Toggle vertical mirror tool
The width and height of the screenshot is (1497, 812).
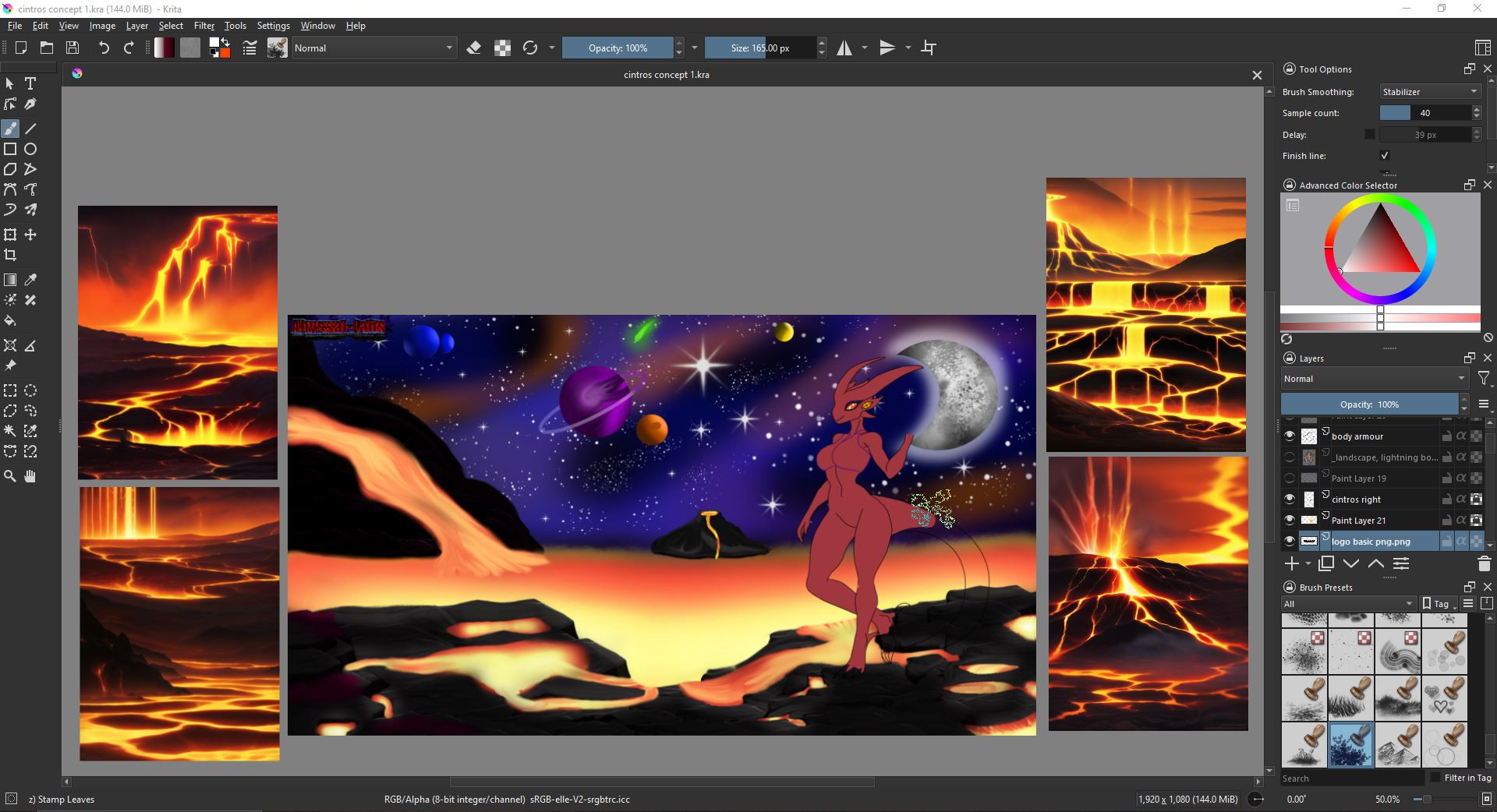coord(887,48)
